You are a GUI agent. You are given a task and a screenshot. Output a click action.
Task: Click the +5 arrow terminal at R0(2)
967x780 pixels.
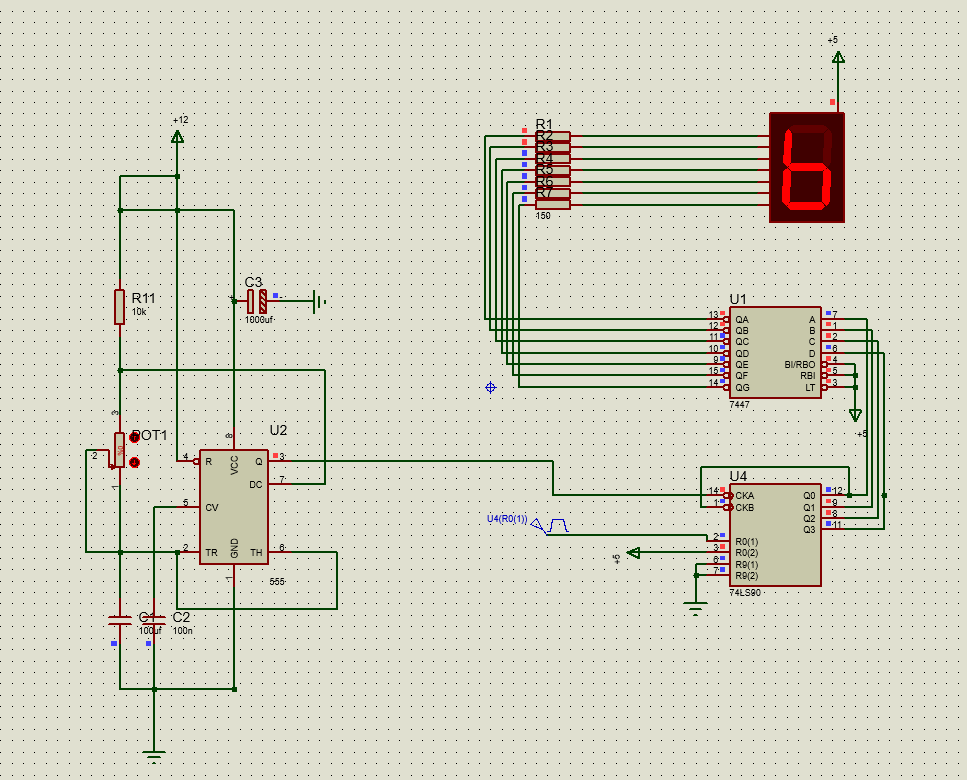(x=633, y=552)
